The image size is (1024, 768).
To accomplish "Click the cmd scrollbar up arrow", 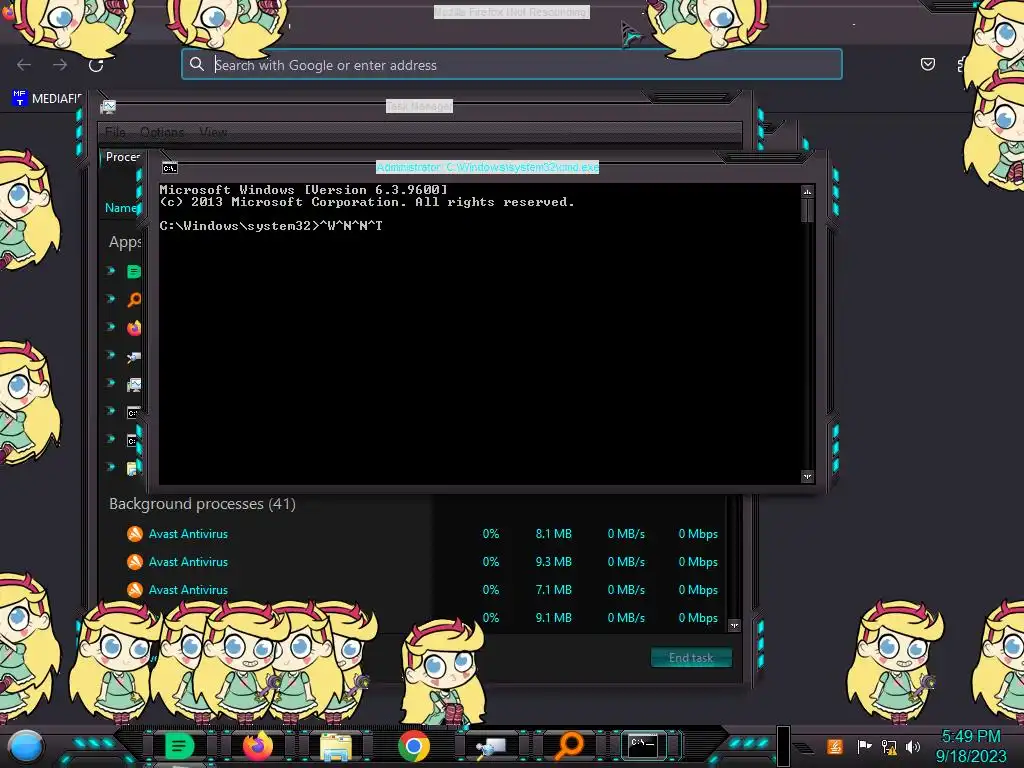I will point(807,191).
